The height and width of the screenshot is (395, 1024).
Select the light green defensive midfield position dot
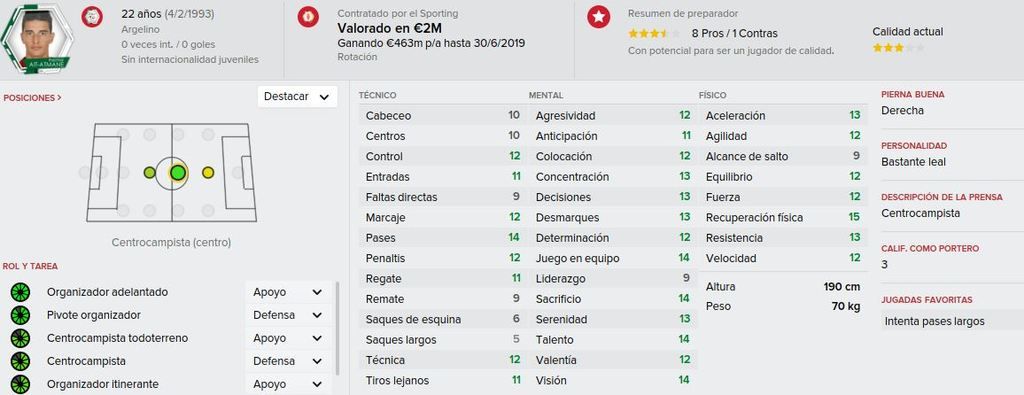[x=150, y=172]
